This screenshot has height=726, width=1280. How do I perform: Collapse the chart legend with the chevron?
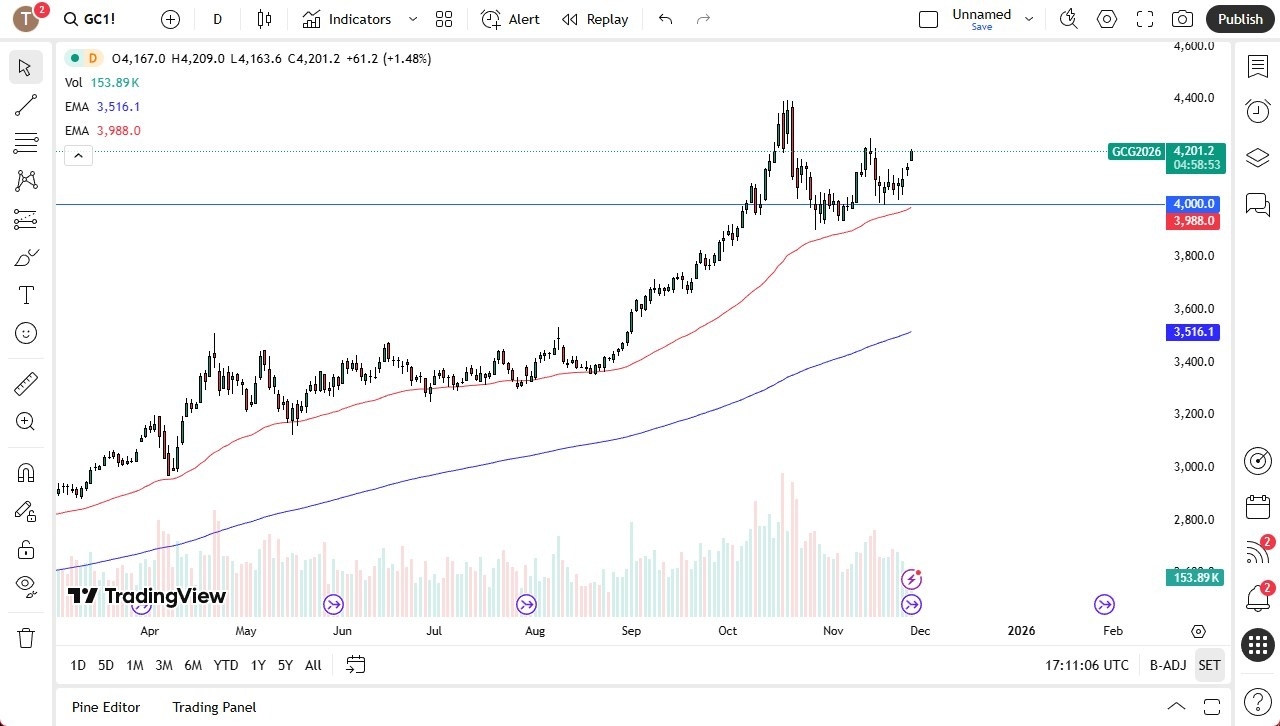pyautogui.click(x=78, y=155)
